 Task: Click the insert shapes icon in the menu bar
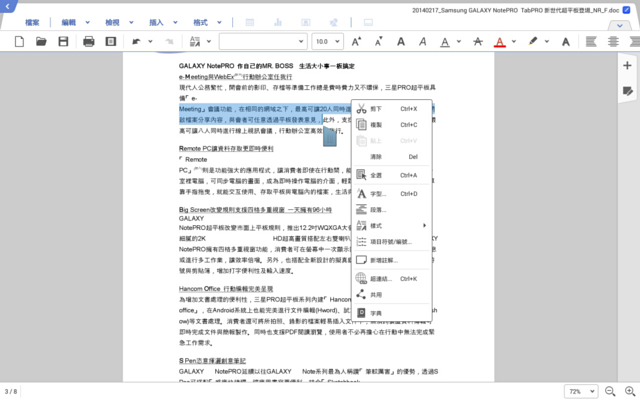click(x=334, y=22)
